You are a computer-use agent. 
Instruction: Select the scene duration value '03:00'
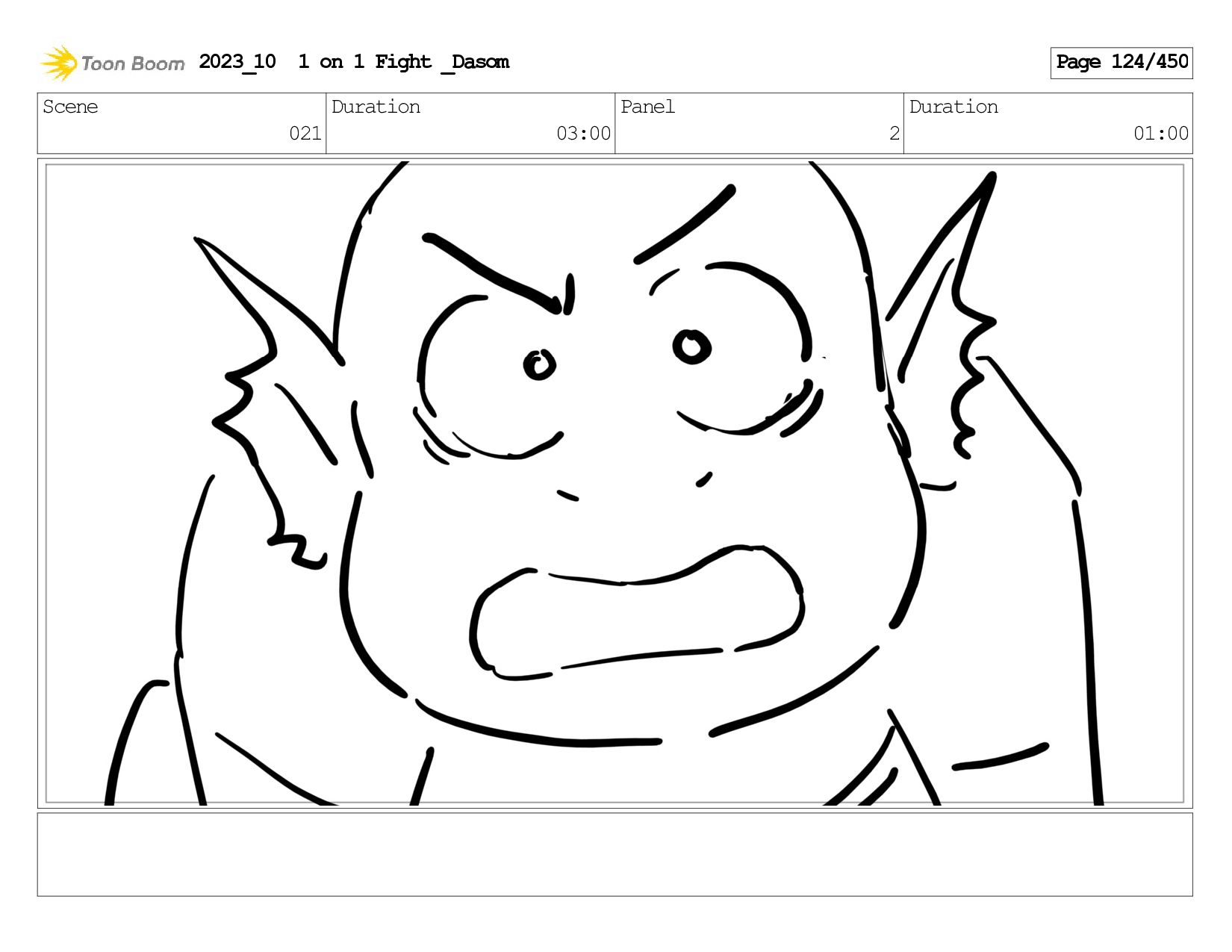click(x=583, y=134)
